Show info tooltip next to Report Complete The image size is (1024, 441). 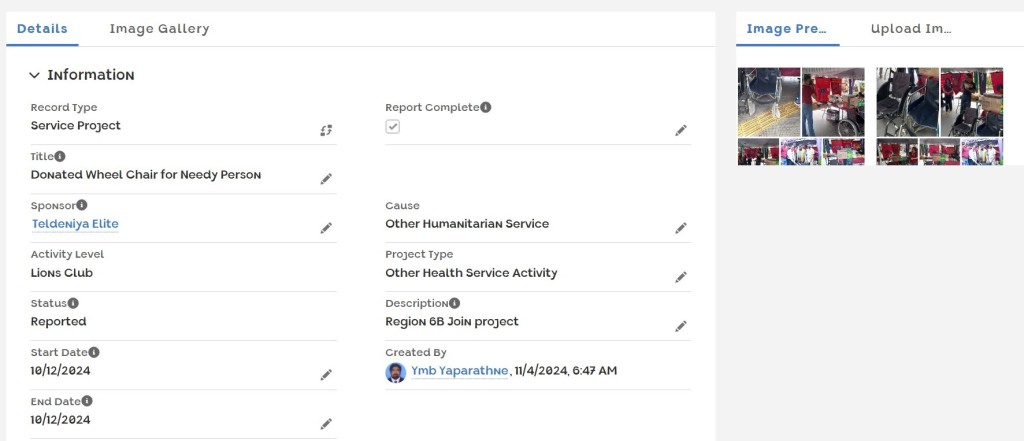pyautogui.click(x=486, y=107)
